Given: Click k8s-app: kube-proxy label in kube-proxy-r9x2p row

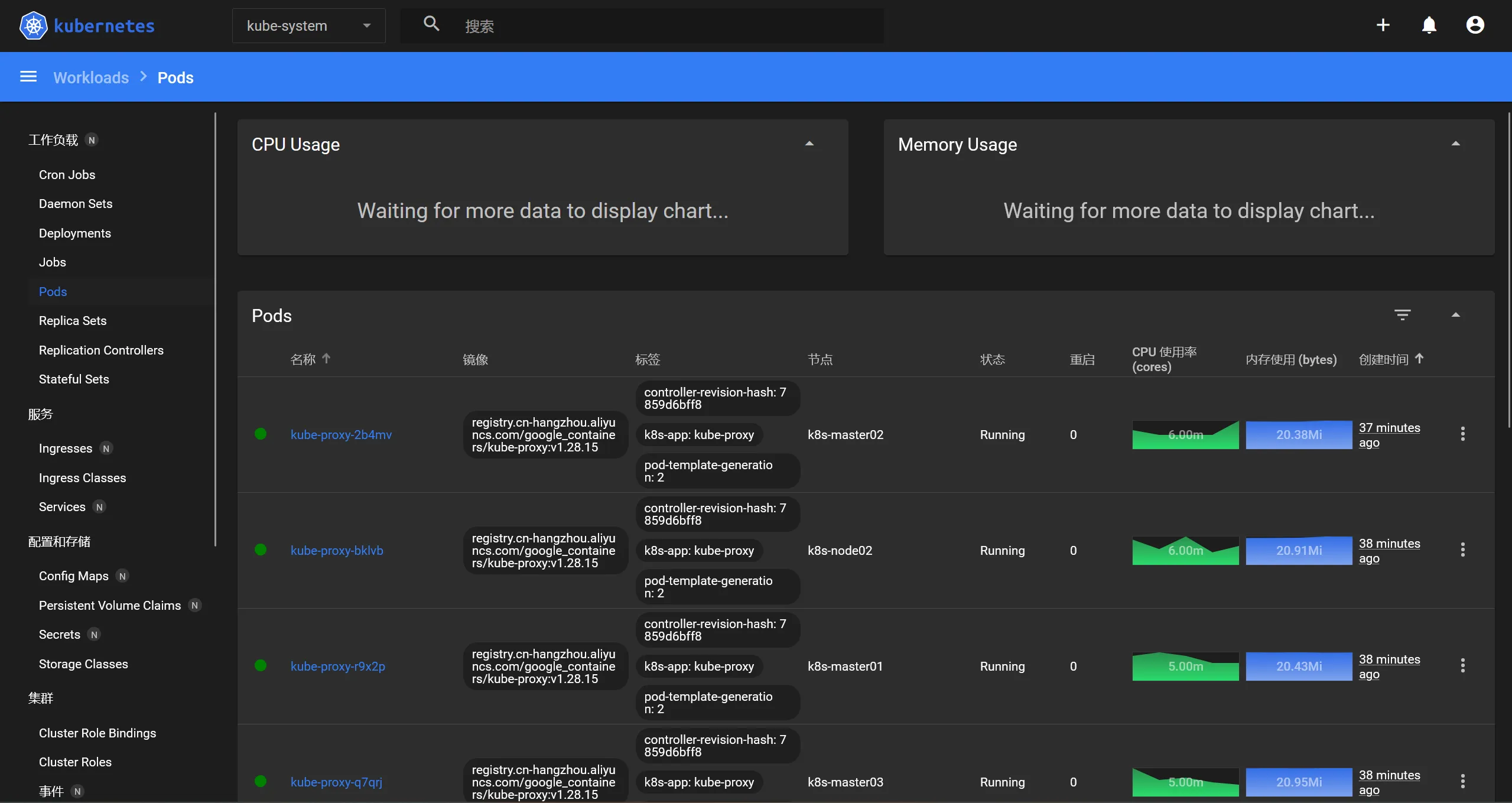Looking at the screenshot, I should [x=699, y=667].
